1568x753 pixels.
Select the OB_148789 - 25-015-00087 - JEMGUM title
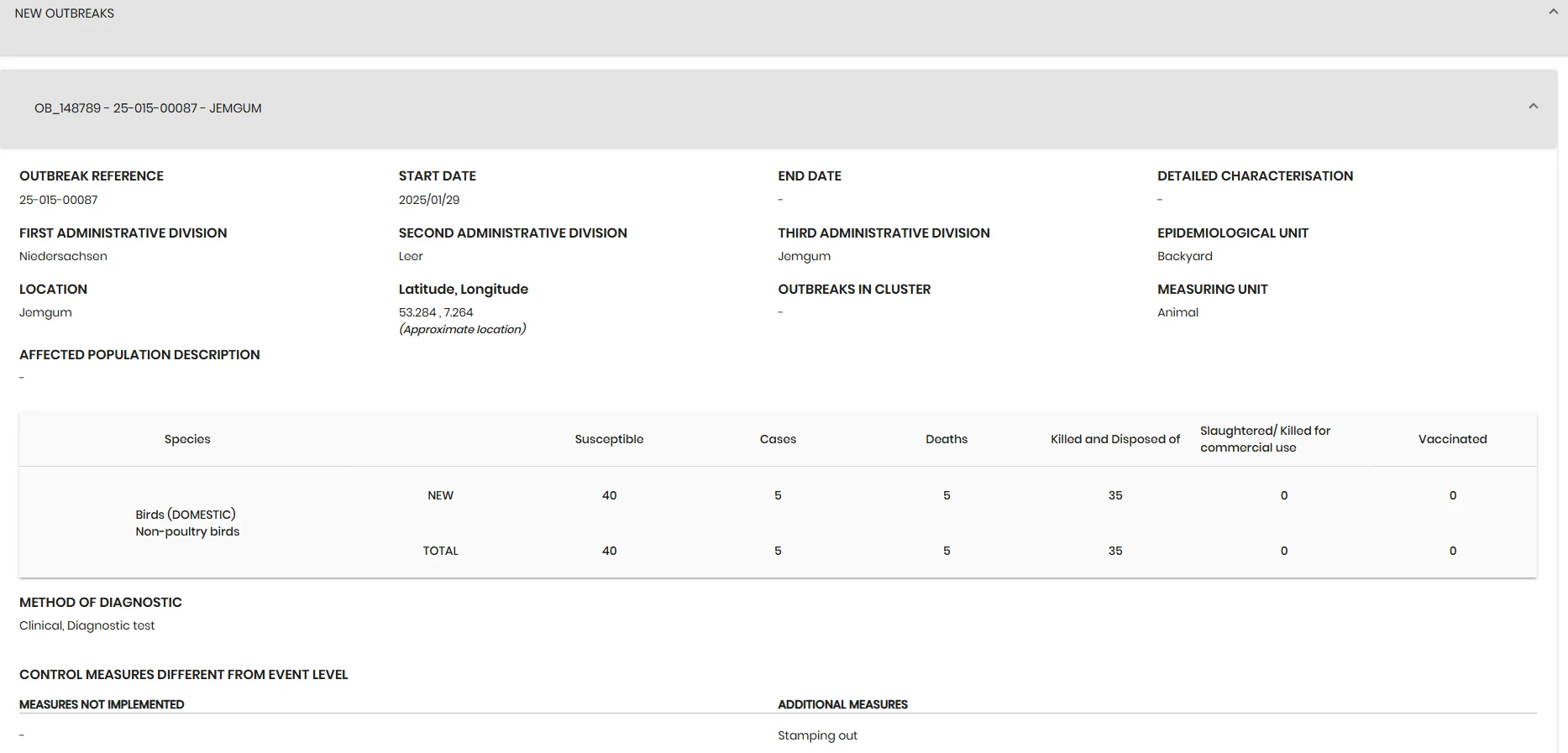[148, 108]
